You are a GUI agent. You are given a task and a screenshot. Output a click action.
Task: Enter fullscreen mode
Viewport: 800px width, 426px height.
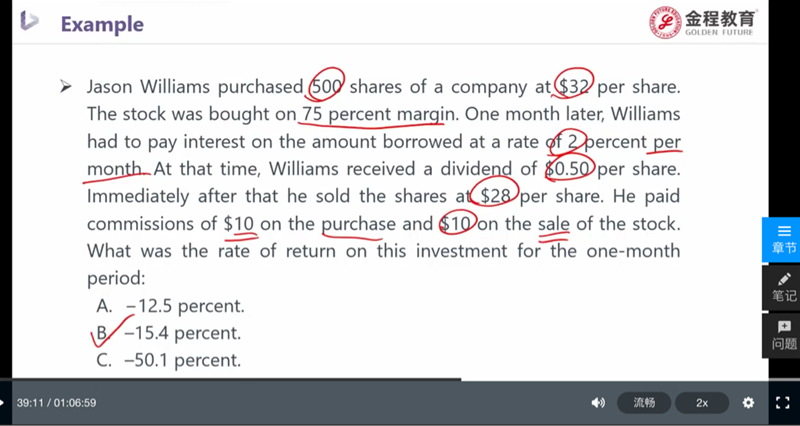[783, 402]
